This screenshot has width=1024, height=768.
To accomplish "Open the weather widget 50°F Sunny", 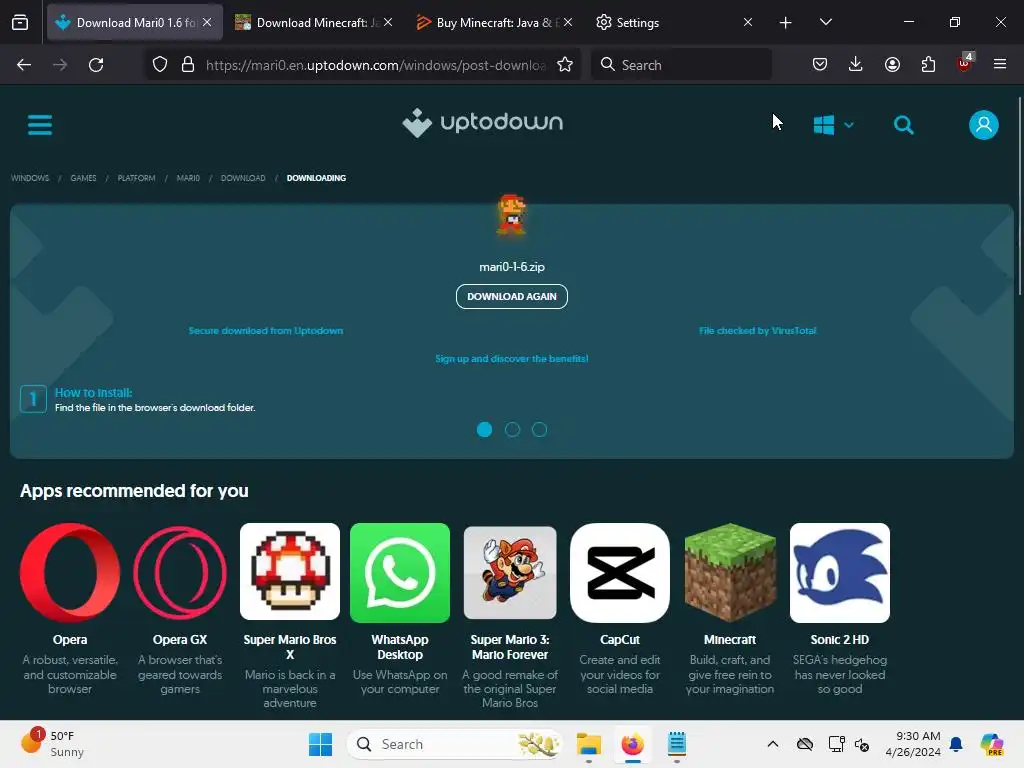I will pyautogui.click(x=54, y=744).
